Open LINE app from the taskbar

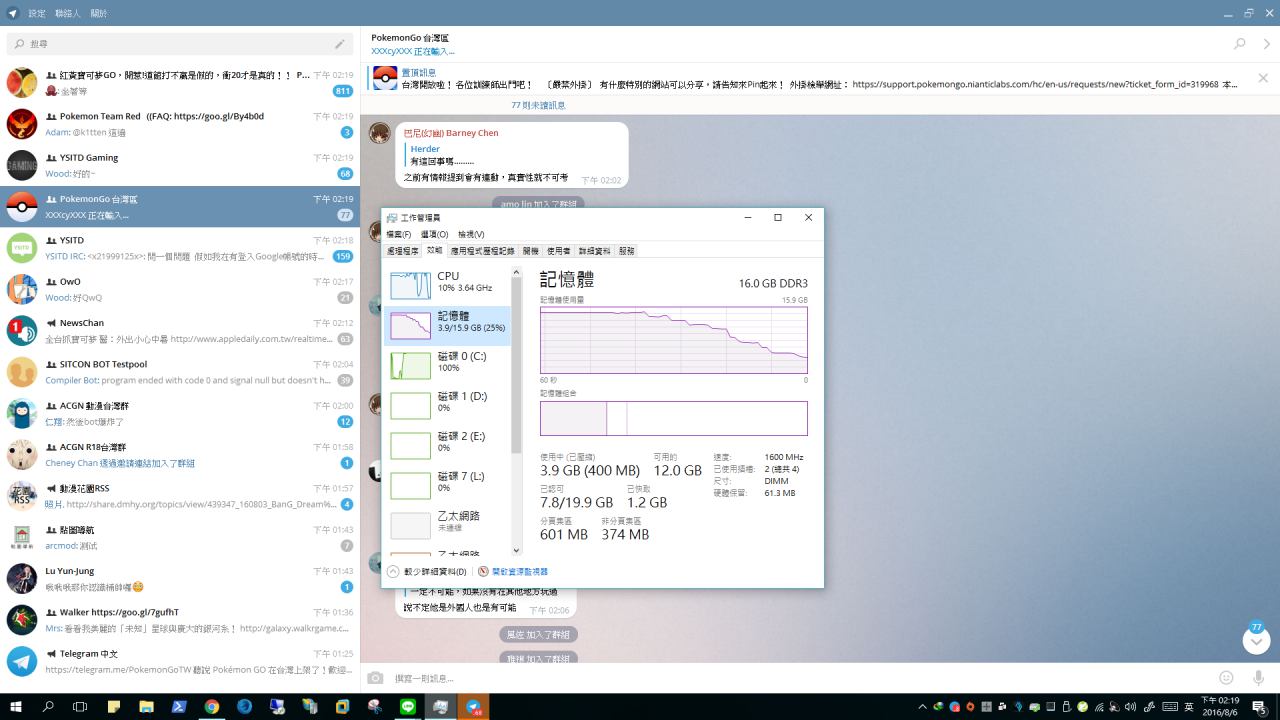pos(407,706)
